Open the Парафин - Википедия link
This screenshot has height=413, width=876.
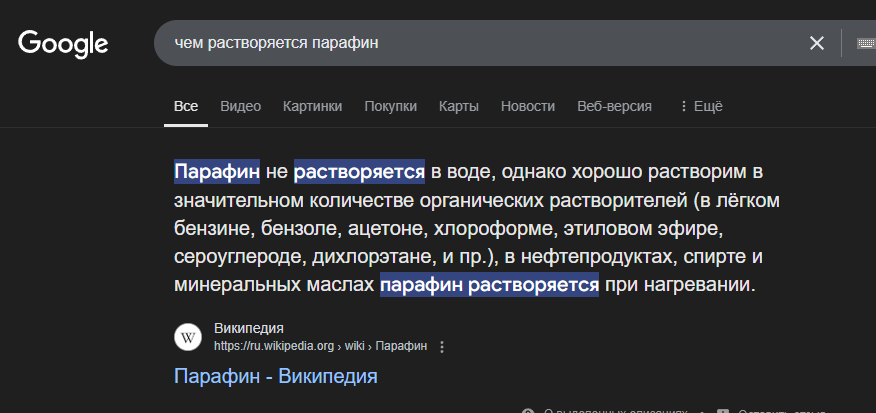tap(275, 376)
